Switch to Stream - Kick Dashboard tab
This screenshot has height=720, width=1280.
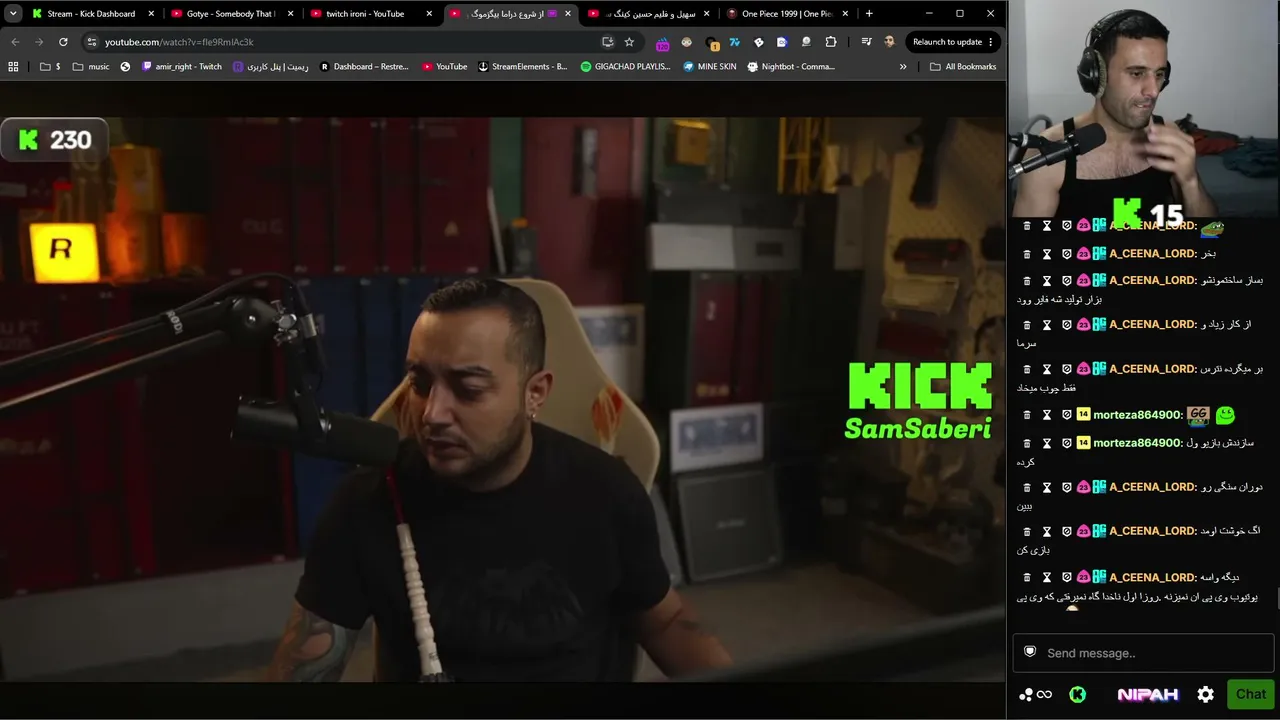tap(91, 14)
